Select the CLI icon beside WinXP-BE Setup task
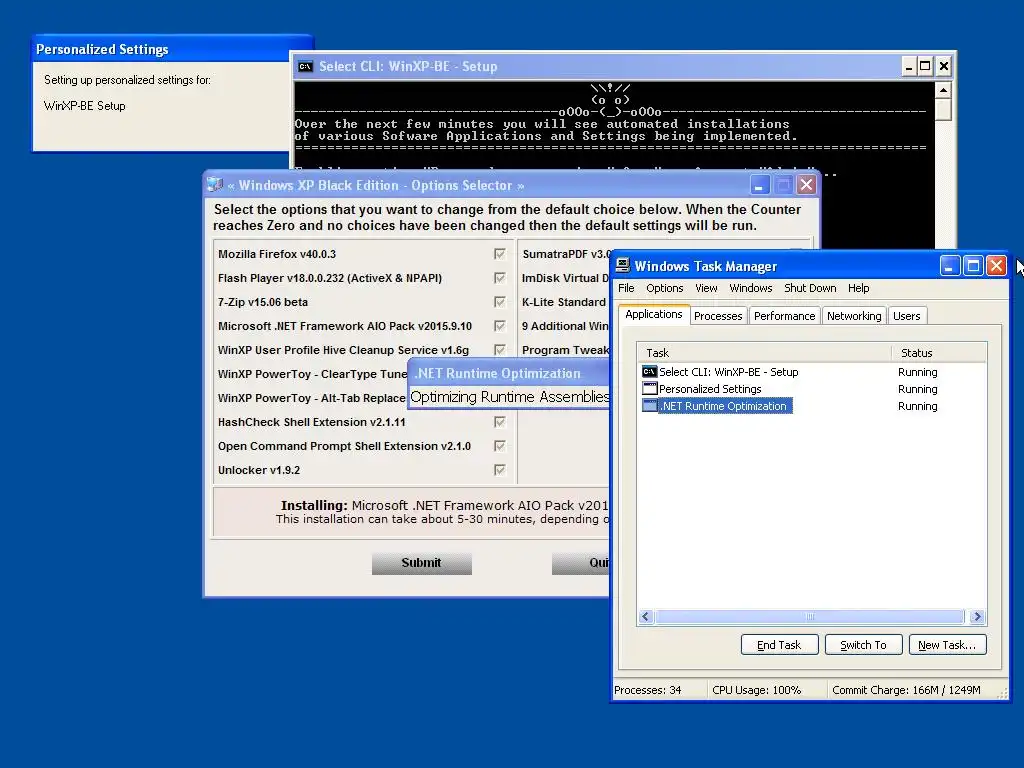The width and height of the screenshot is (1024, 768). pos(649,372)
